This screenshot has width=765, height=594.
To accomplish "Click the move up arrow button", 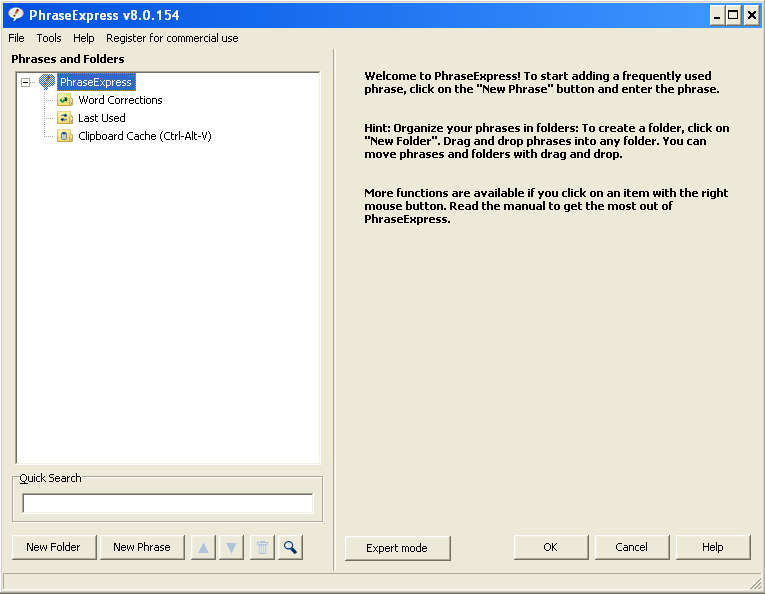I will pyautogui.click(x=203, y=547).
